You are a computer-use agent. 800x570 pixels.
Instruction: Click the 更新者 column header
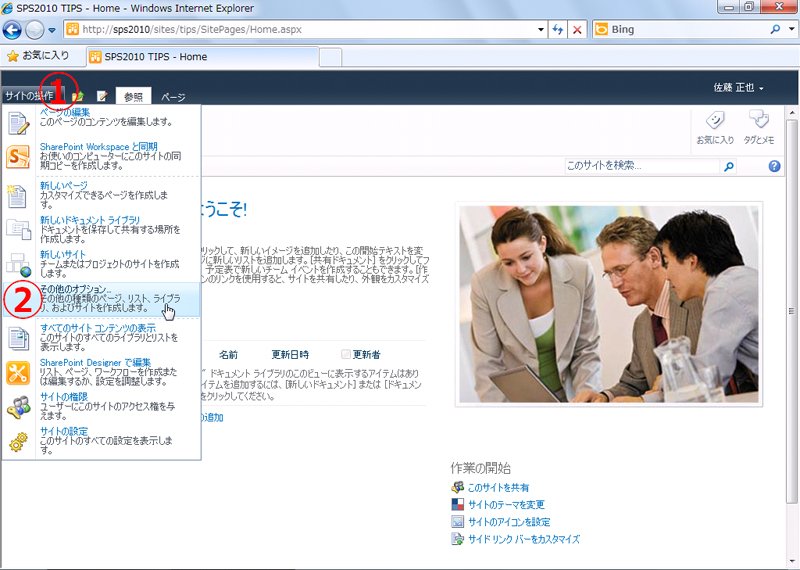click(366, 354)
